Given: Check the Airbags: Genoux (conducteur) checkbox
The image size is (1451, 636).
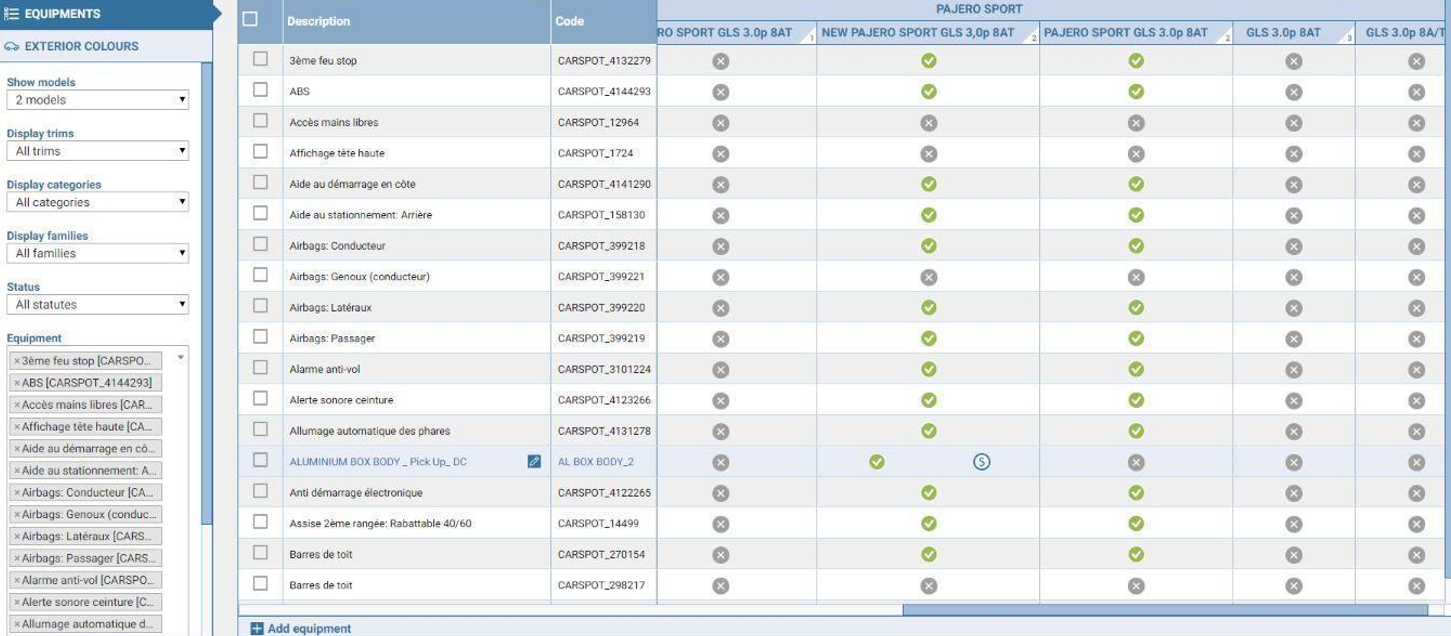Looking at the screenshot, I should (260, 275).
